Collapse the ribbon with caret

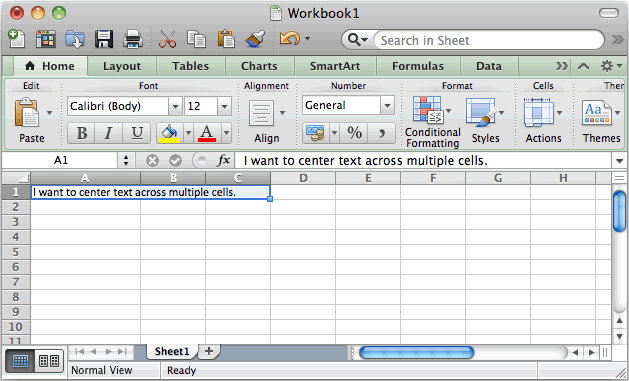pos(583,66)
